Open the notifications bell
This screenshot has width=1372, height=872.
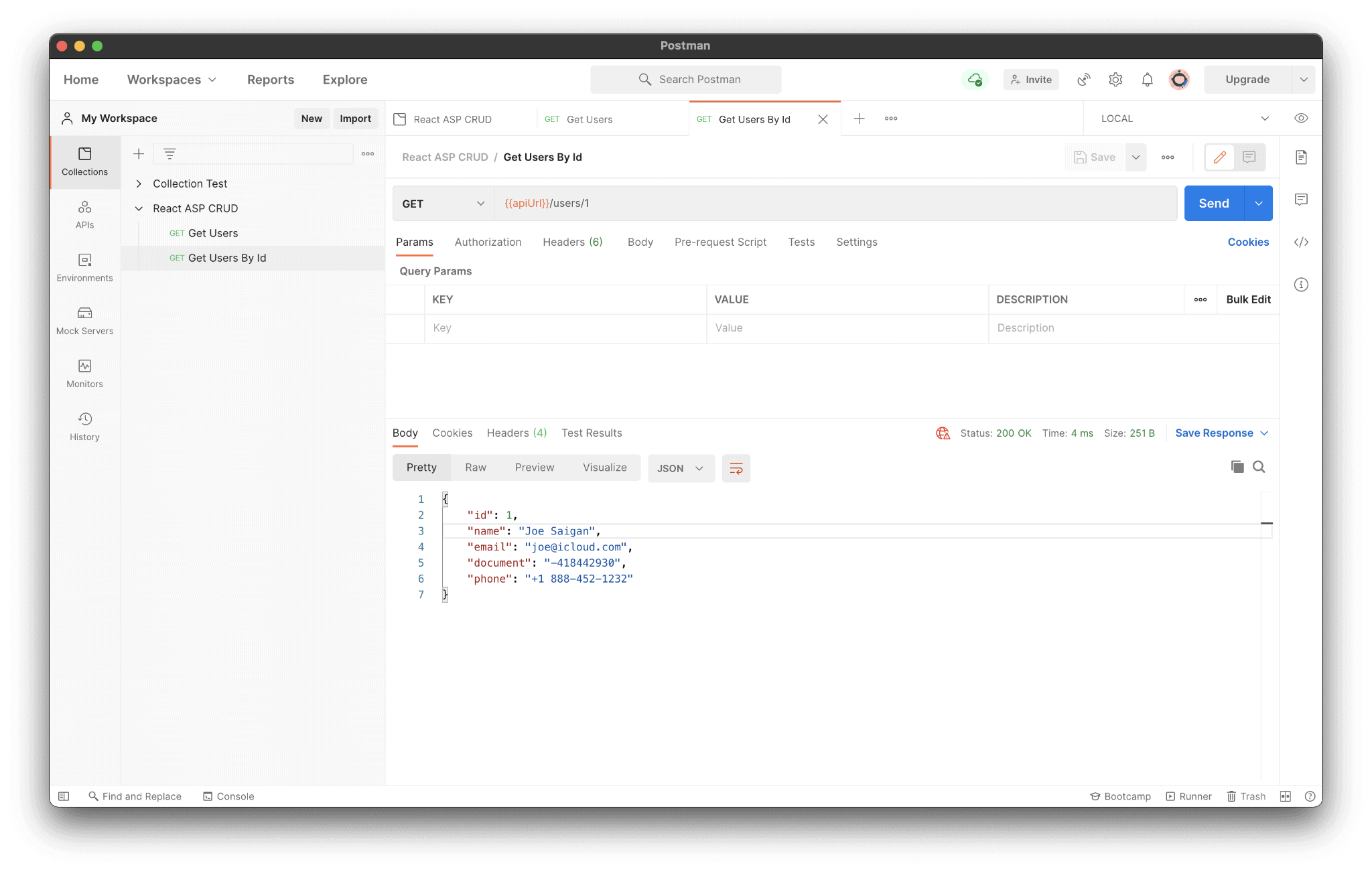point(1148,80)
